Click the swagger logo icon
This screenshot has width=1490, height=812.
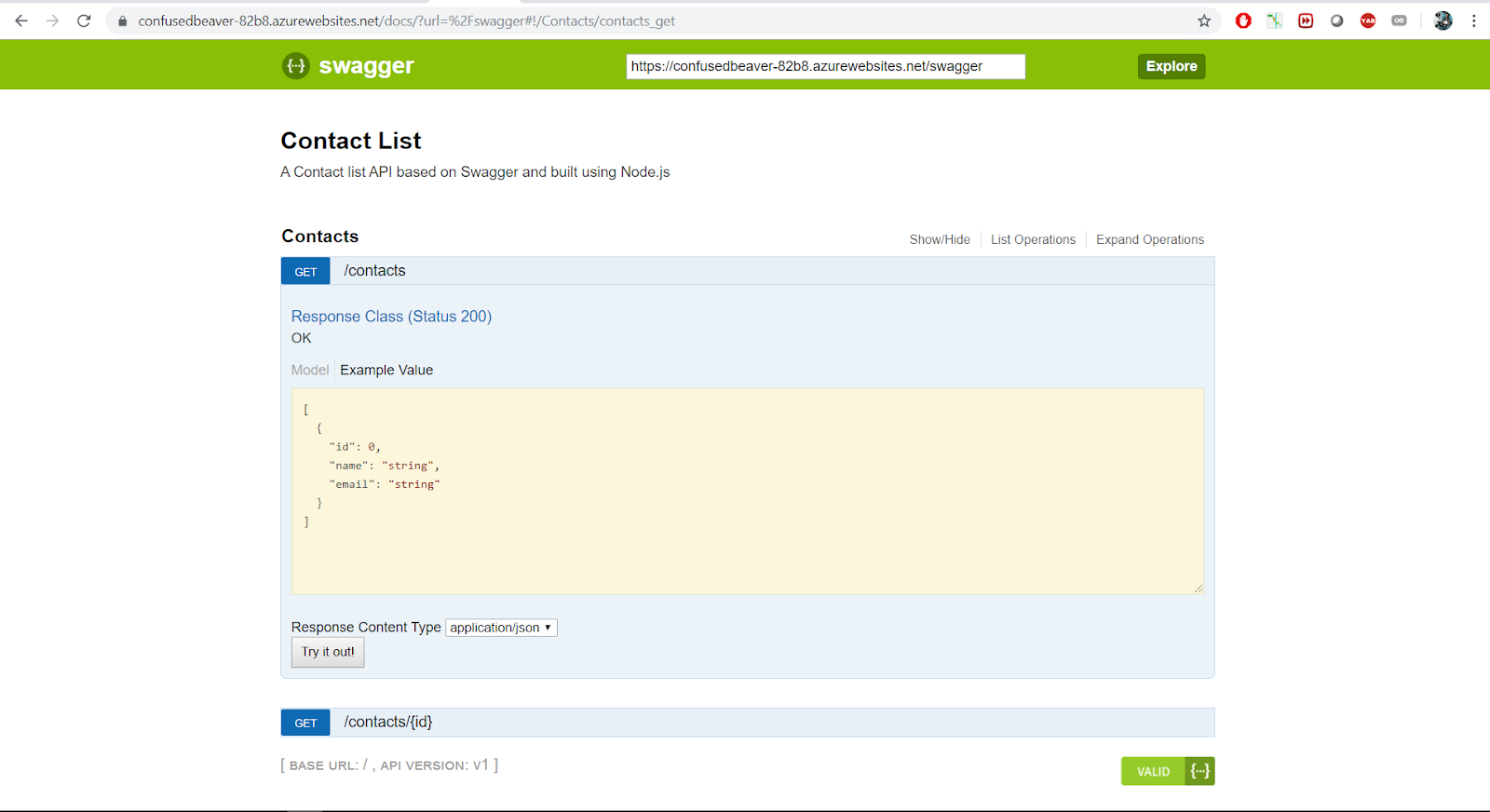tap(295, 65)
